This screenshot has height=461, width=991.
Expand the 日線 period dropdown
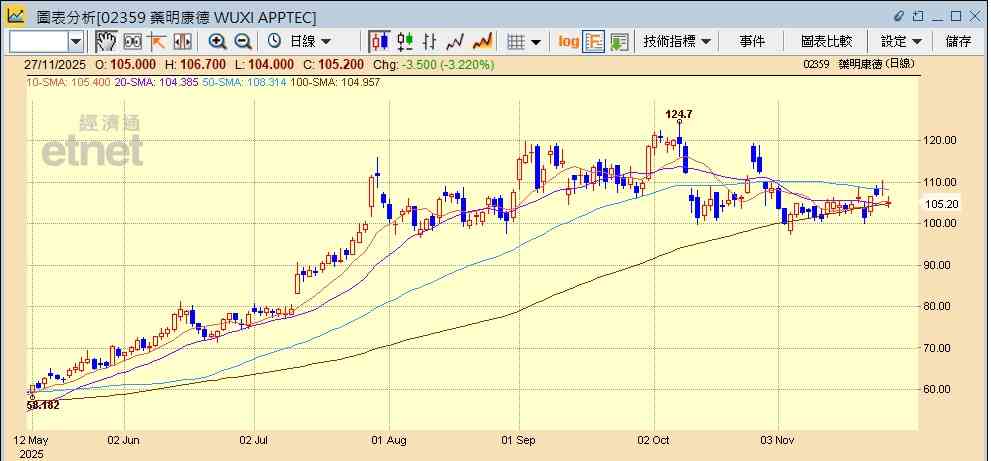click(x=310, y=41)
